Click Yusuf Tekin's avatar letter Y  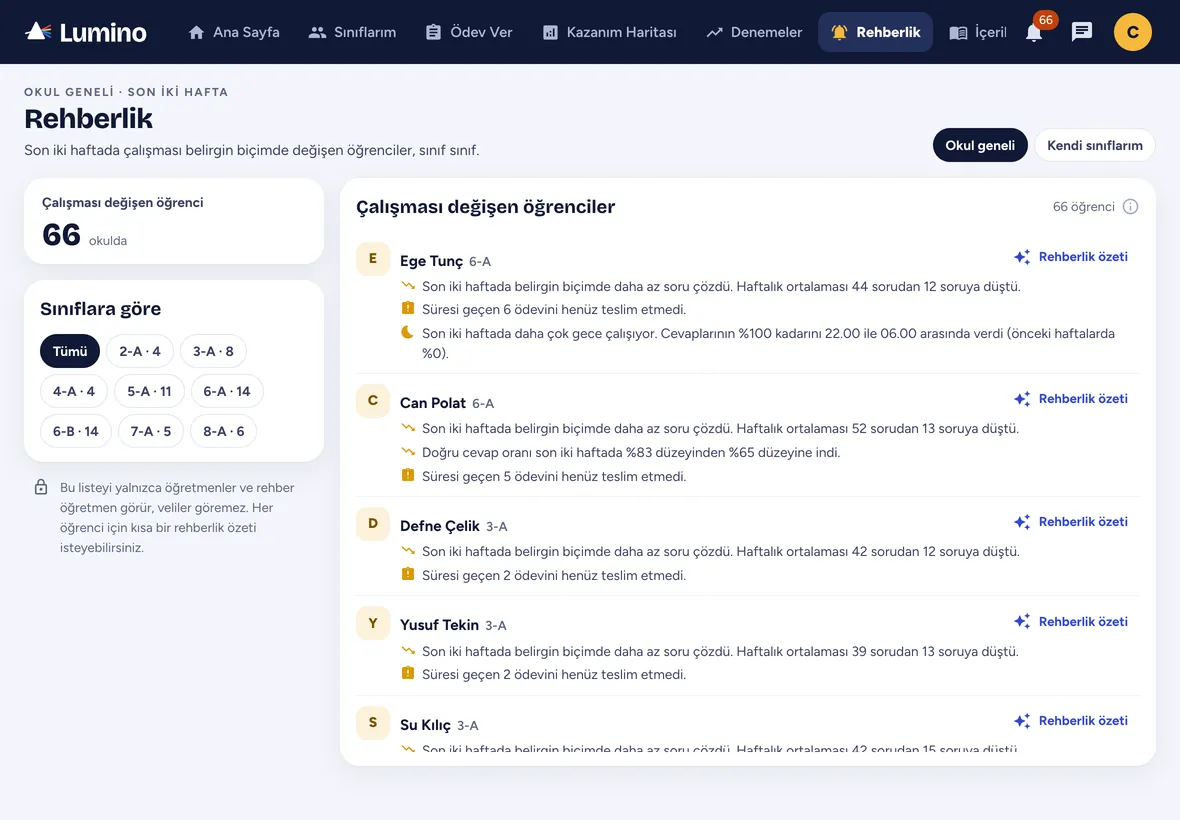[x=373, y=623]
